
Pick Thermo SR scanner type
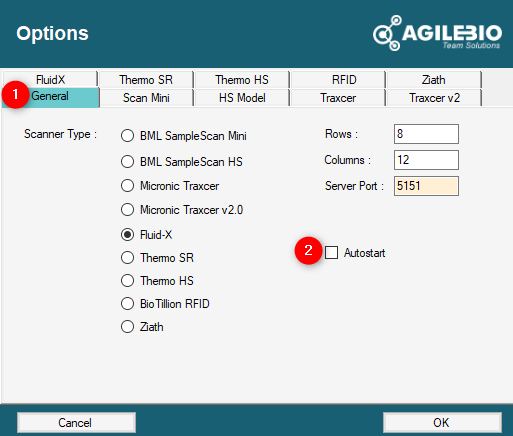[x=127, y=258]
